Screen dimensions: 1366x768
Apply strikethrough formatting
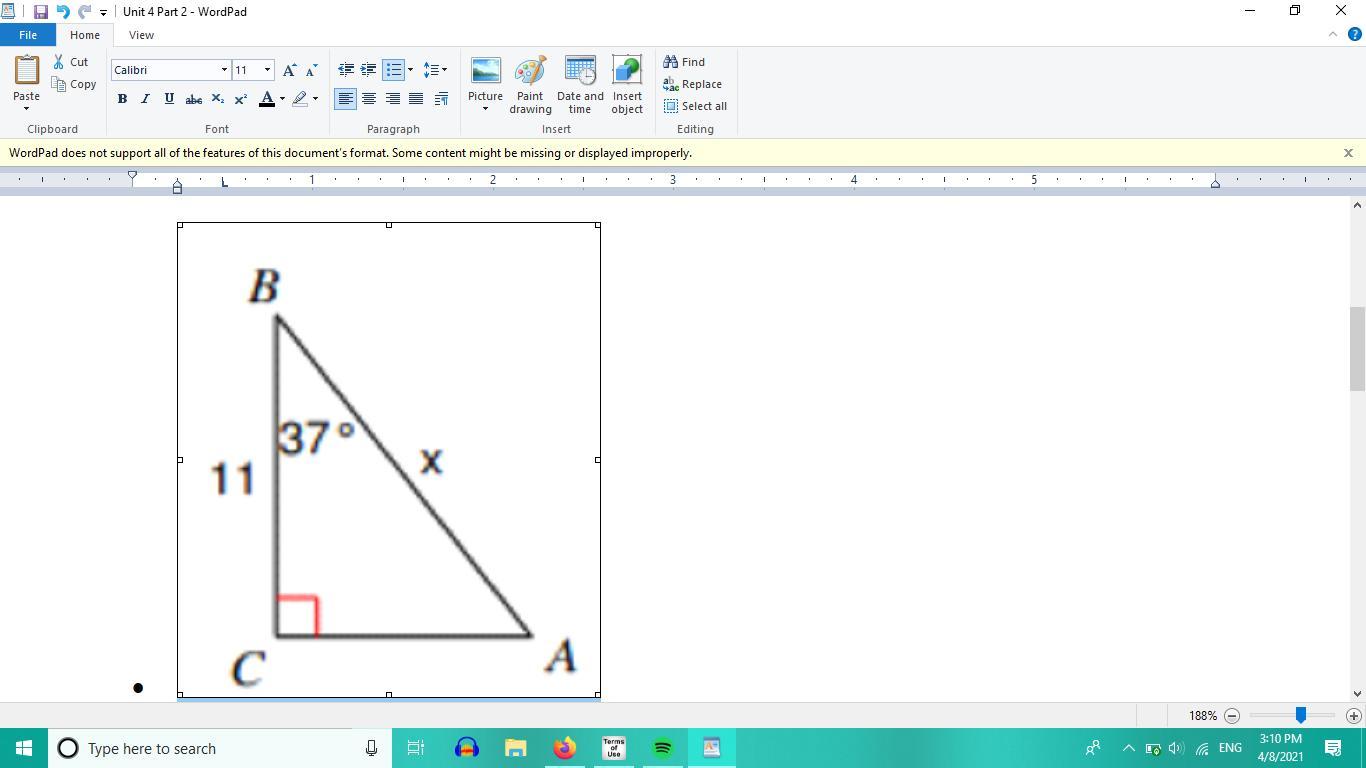[x=193, y=99]
